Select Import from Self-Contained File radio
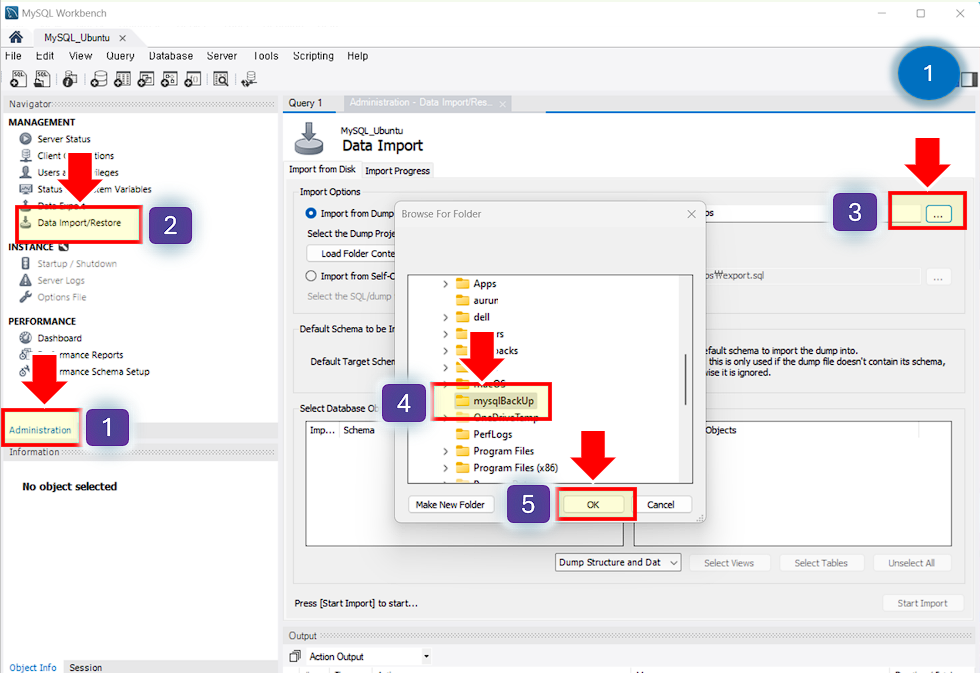This screenshot has width=980, height=673. click(311, 276)
